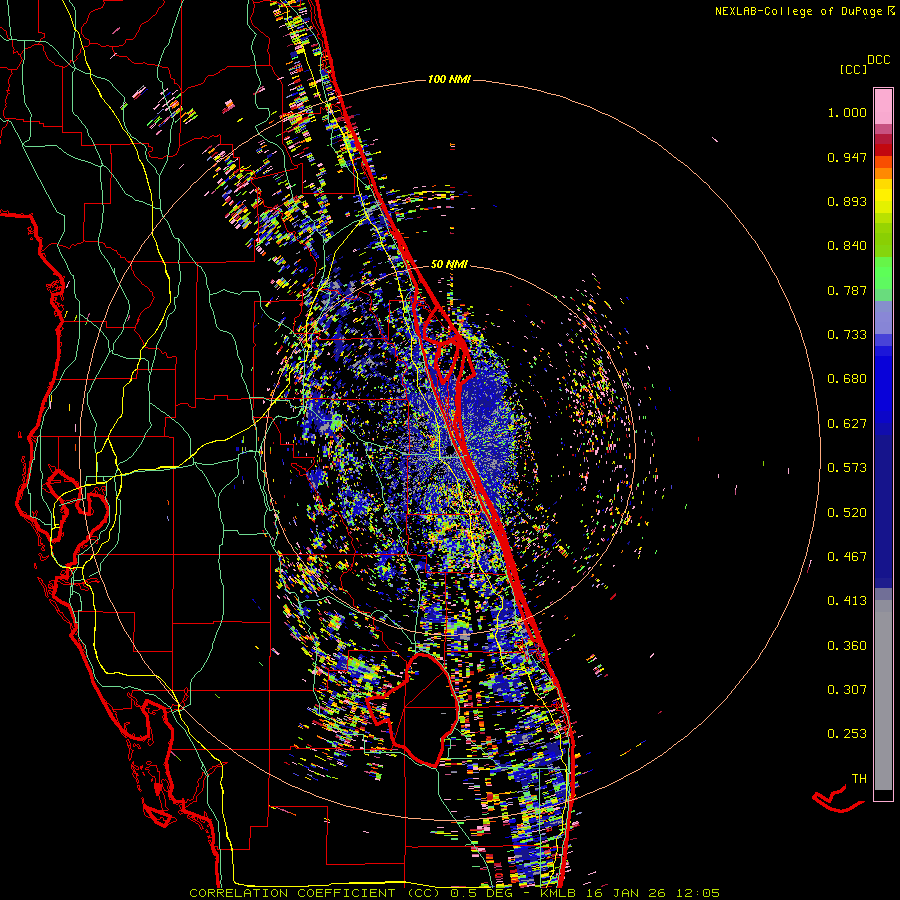Click the 0.253 scale value
The width and height of the screenshot is (900, 900).
(x=847, y=734)
